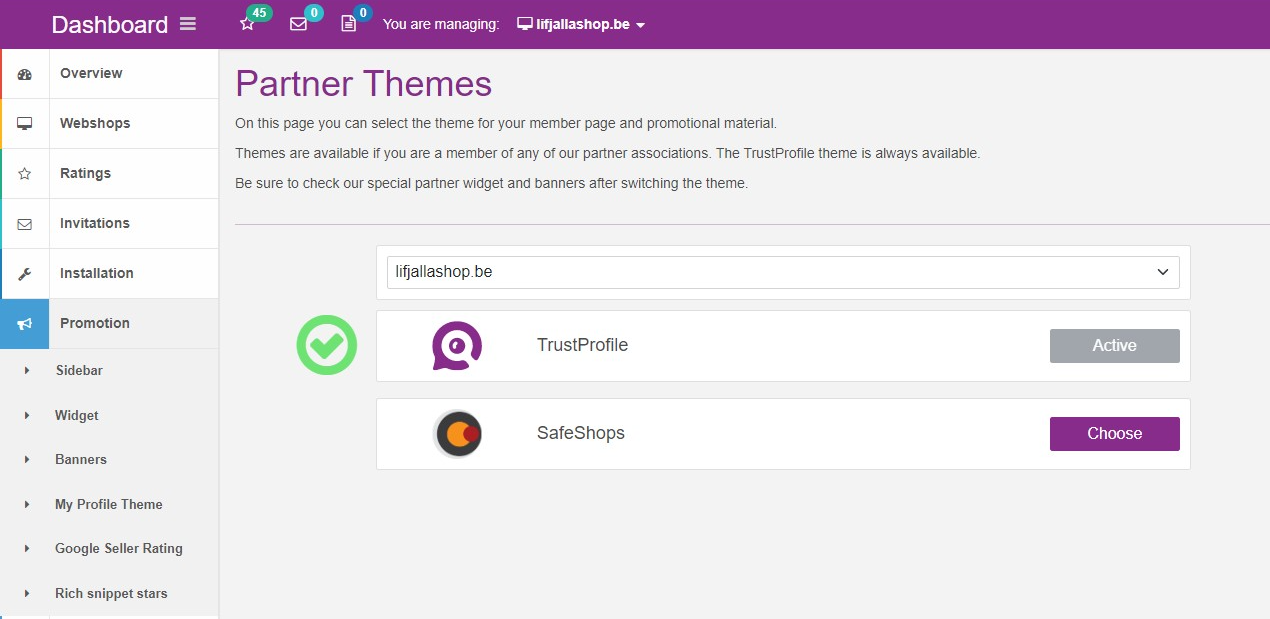Viewport: 1270px width, 619px height.
Task: Open the Ratings menu item
Action: [110, 174]
